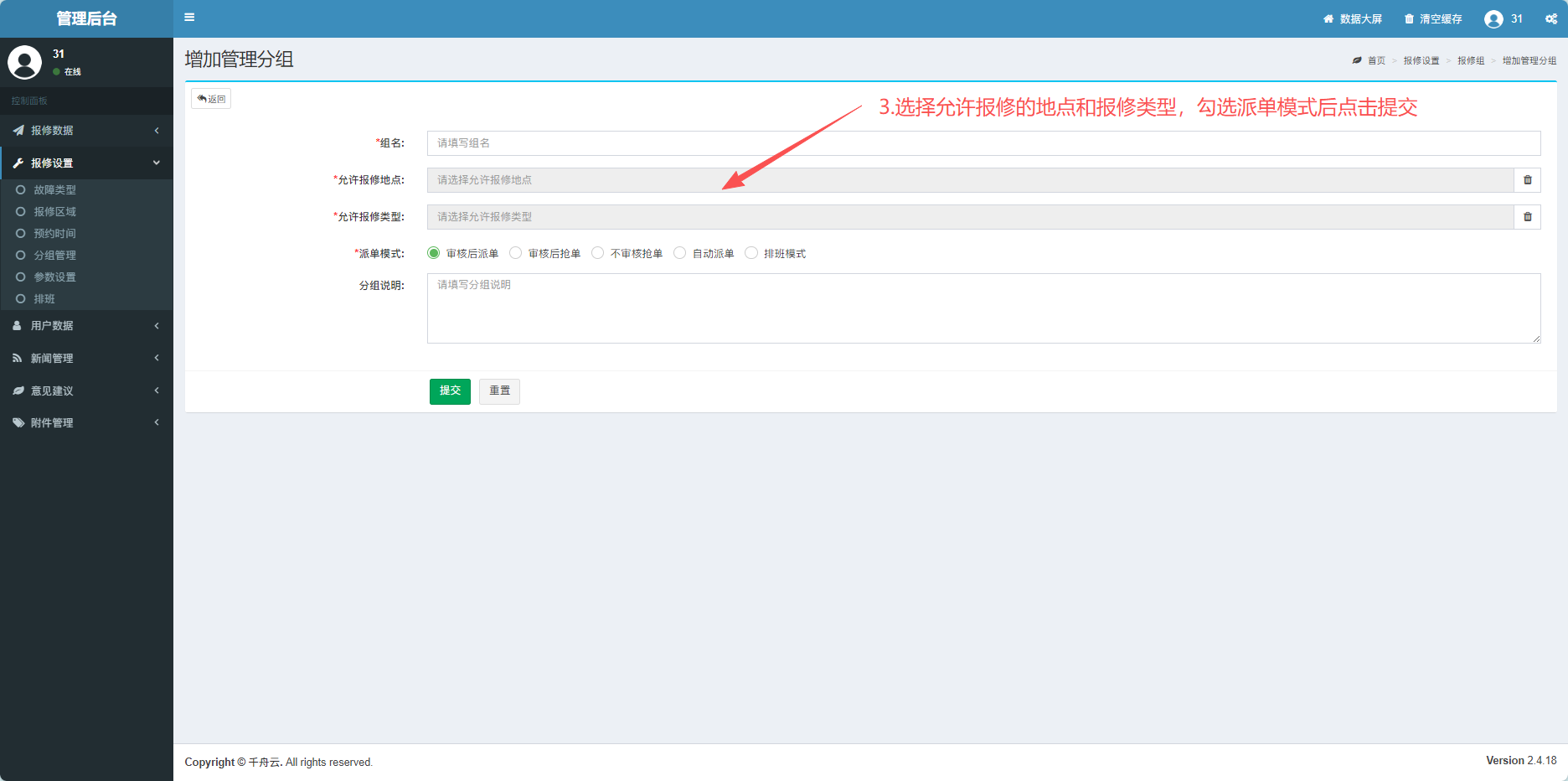
Task: Click the 报修组 breadcrumb link
Action: coord(1470,61)
